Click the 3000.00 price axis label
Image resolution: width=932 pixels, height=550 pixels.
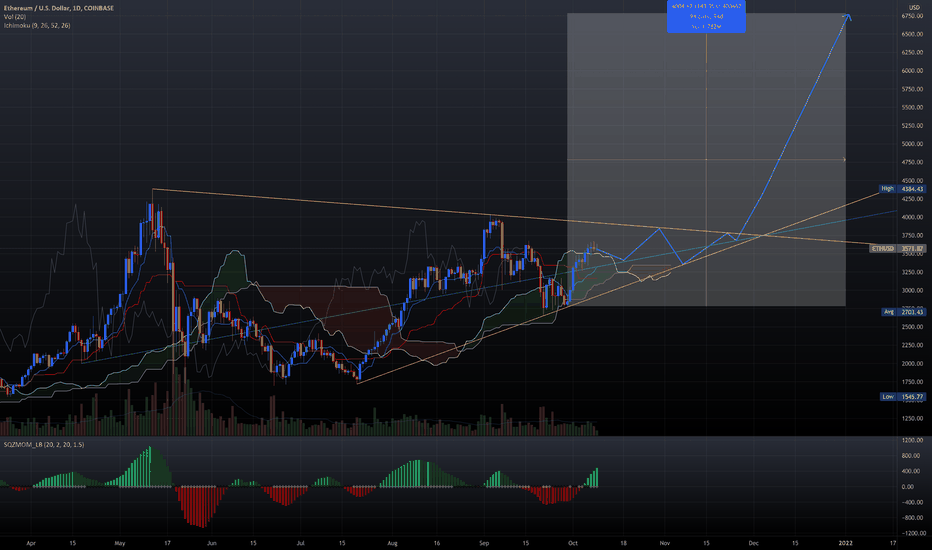[912, 291]
